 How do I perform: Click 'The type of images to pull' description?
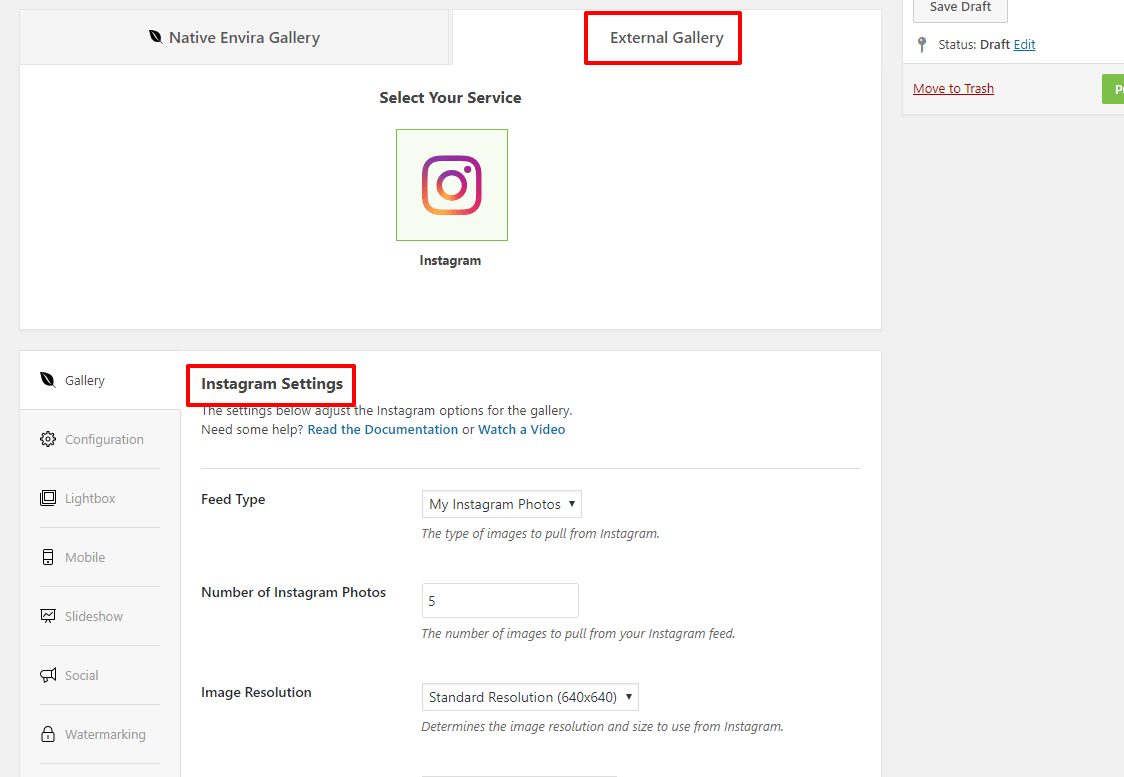click(x=540, y=533)
